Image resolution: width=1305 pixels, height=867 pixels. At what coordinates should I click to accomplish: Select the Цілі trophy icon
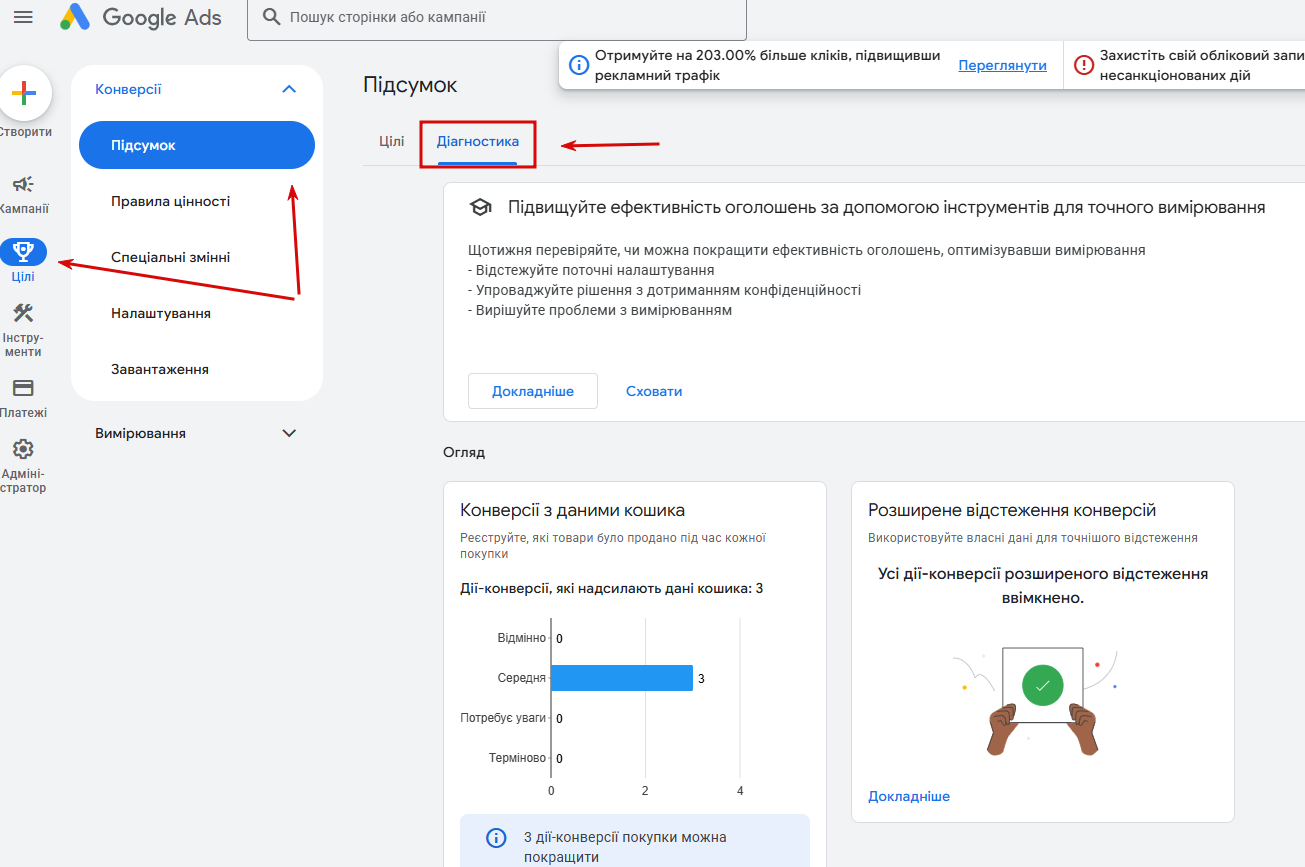click(x=23, y=251)
